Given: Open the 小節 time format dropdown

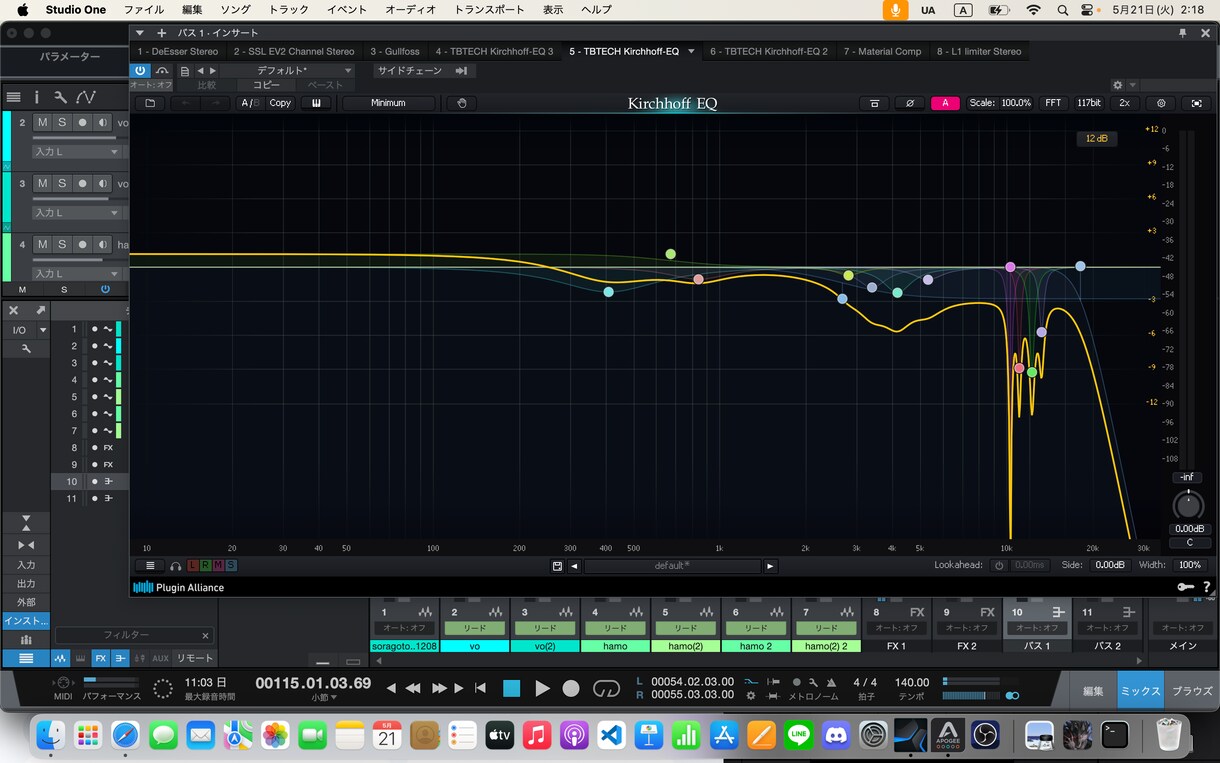Looking at the screenshot, I should point(322,698).
